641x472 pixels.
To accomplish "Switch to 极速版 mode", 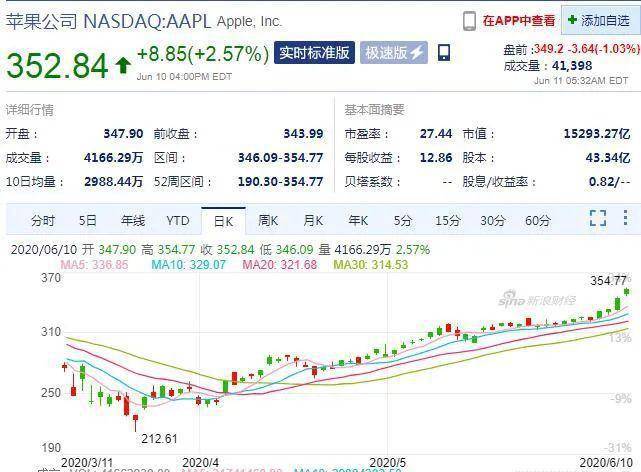I will pos(394,53).
